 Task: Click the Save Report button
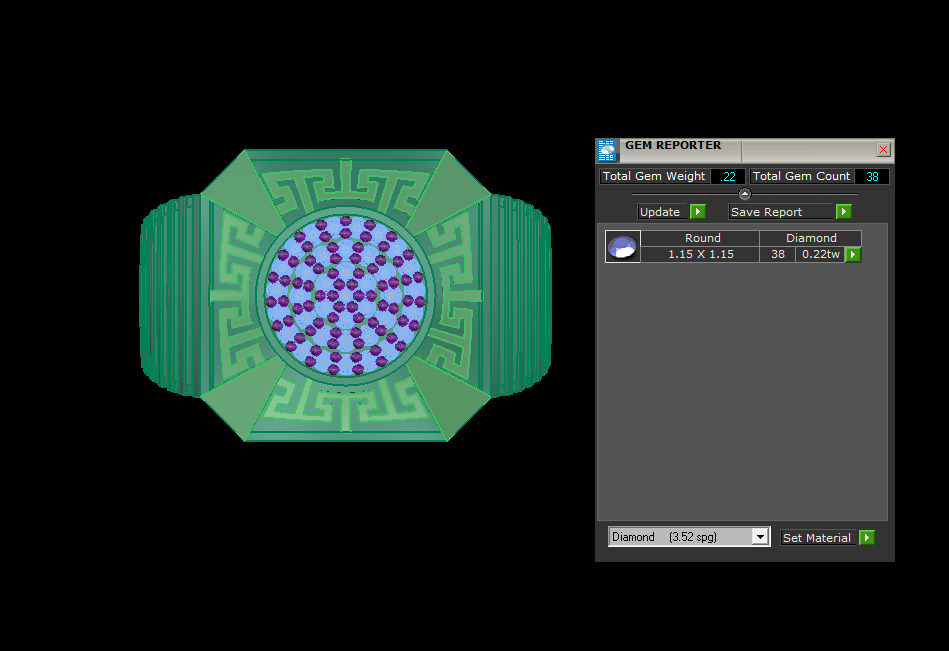click(x=780, y=212)
